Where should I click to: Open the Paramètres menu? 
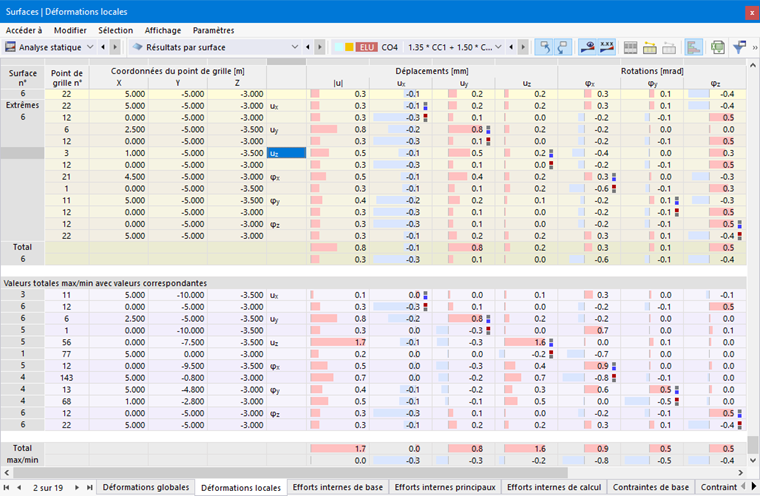213,30
